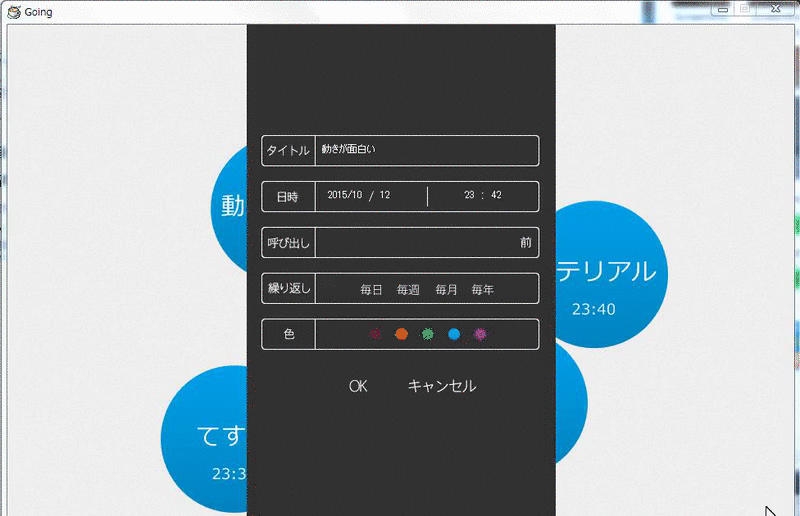This screenshot has width=800, height=516.
Task: Pick the blue color swatch
Action: coord(454,334)
